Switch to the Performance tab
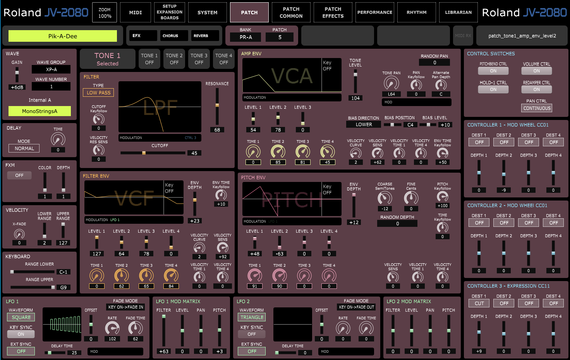 click(375, 12)
